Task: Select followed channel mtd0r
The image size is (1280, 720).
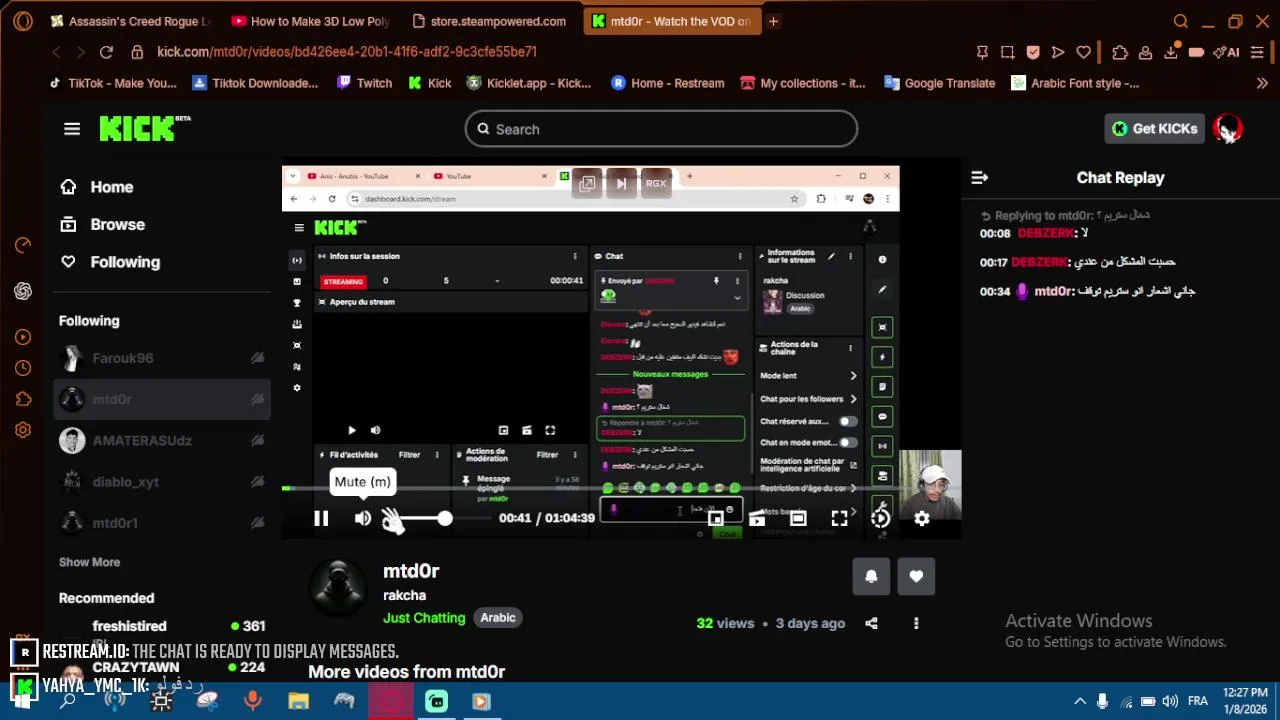Action: 160,399
